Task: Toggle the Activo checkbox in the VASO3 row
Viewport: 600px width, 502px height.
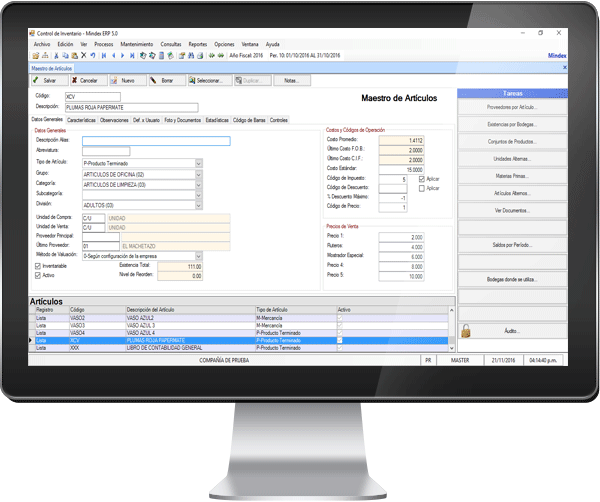Action: 340,326
